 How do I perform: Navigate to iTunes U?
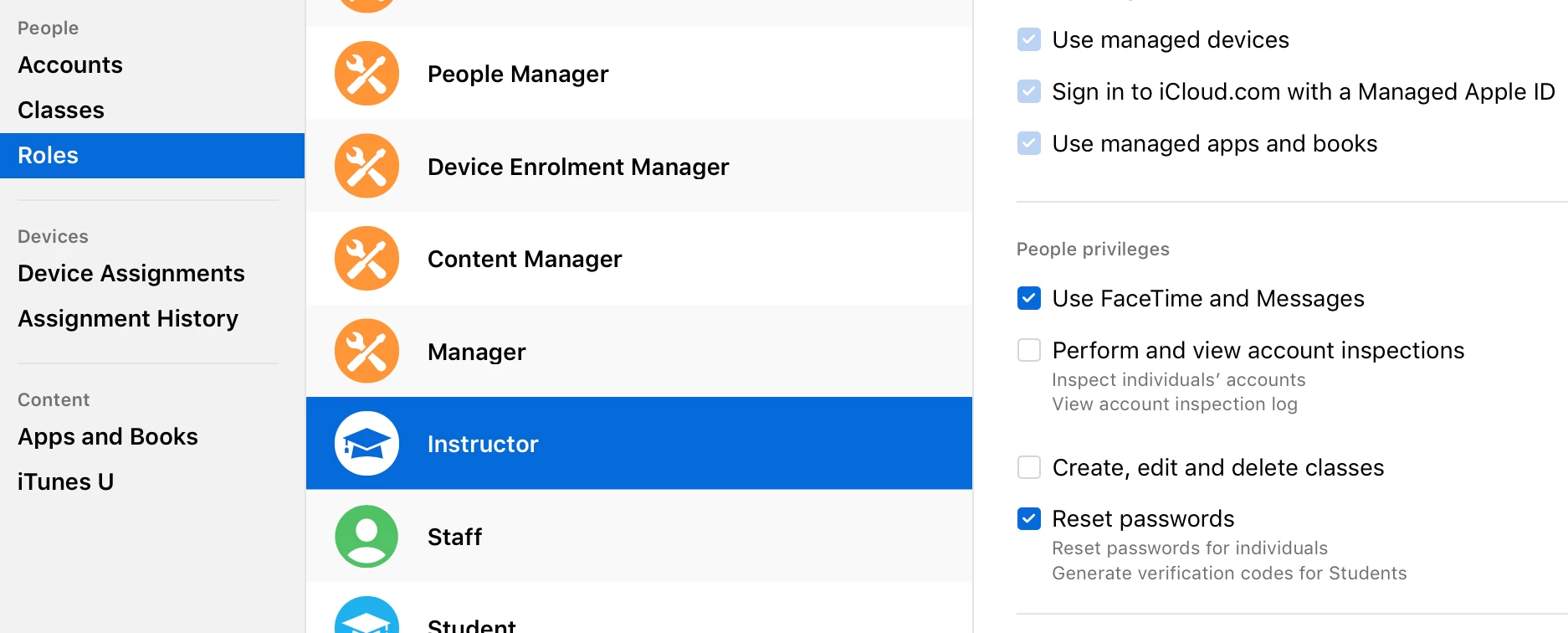coord(65,482)
